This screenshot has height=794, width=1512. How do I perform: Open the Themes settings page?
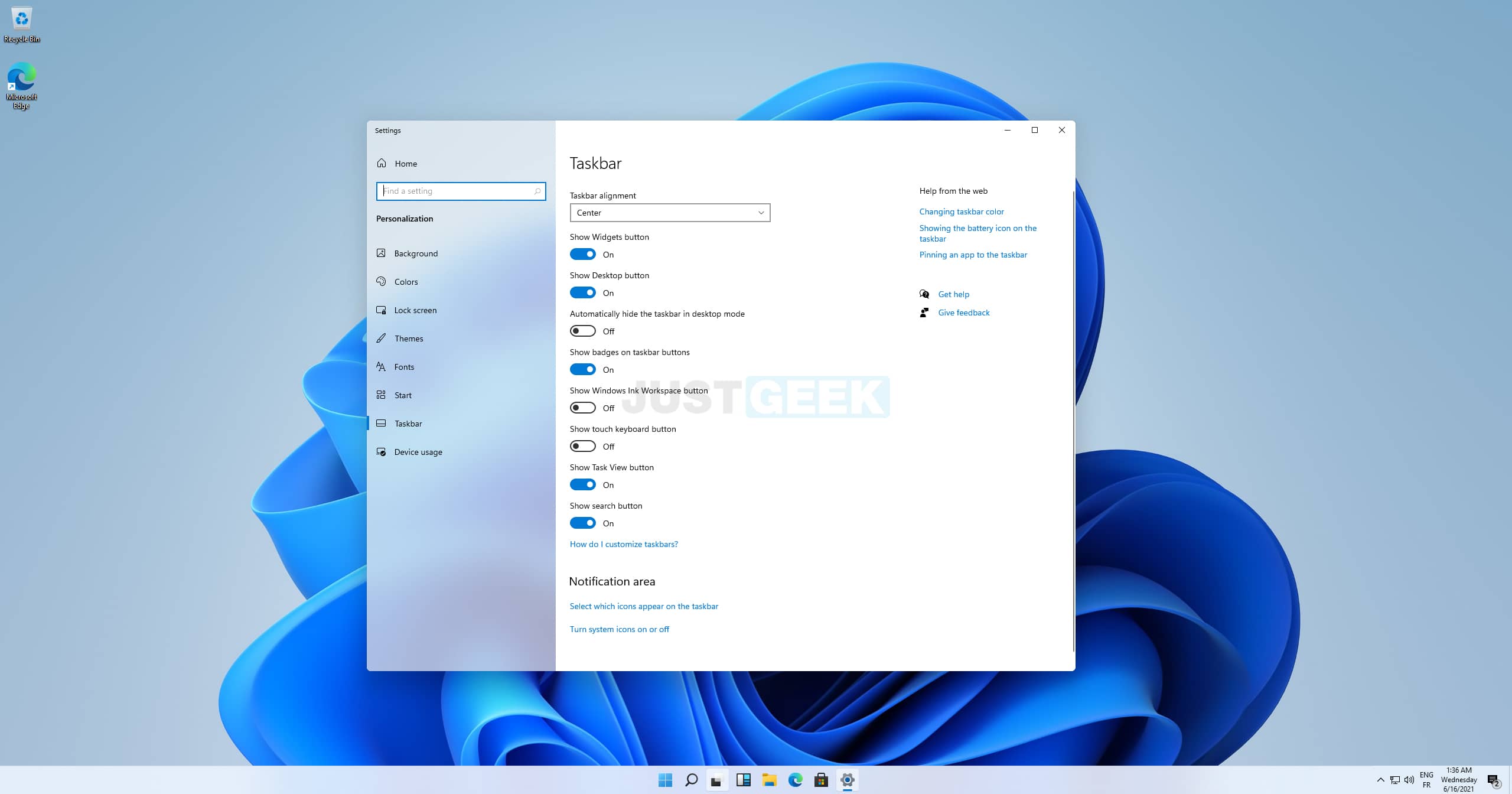461,339
